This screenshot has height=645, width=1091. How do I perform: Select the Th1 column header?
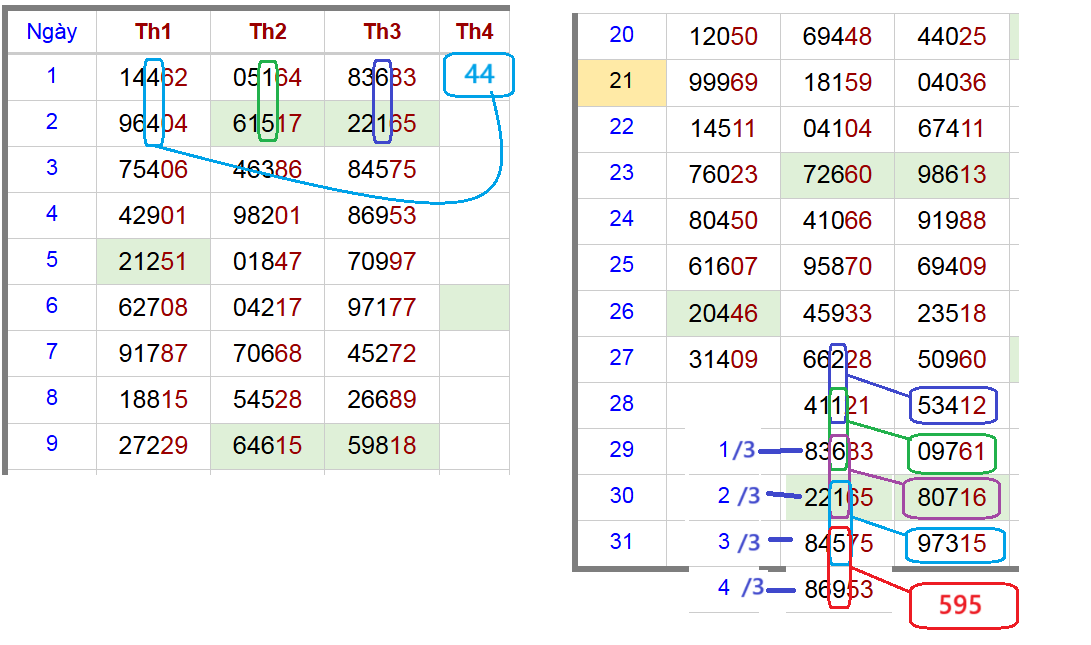[x=153, y=32]
